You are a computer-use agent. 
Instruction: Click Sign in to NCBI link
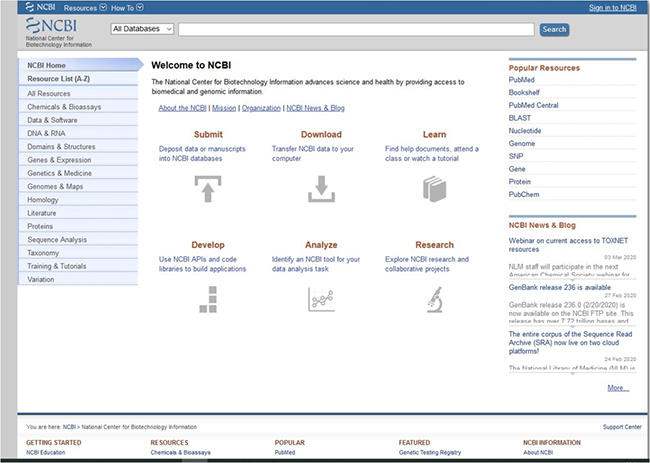[613, 7]
